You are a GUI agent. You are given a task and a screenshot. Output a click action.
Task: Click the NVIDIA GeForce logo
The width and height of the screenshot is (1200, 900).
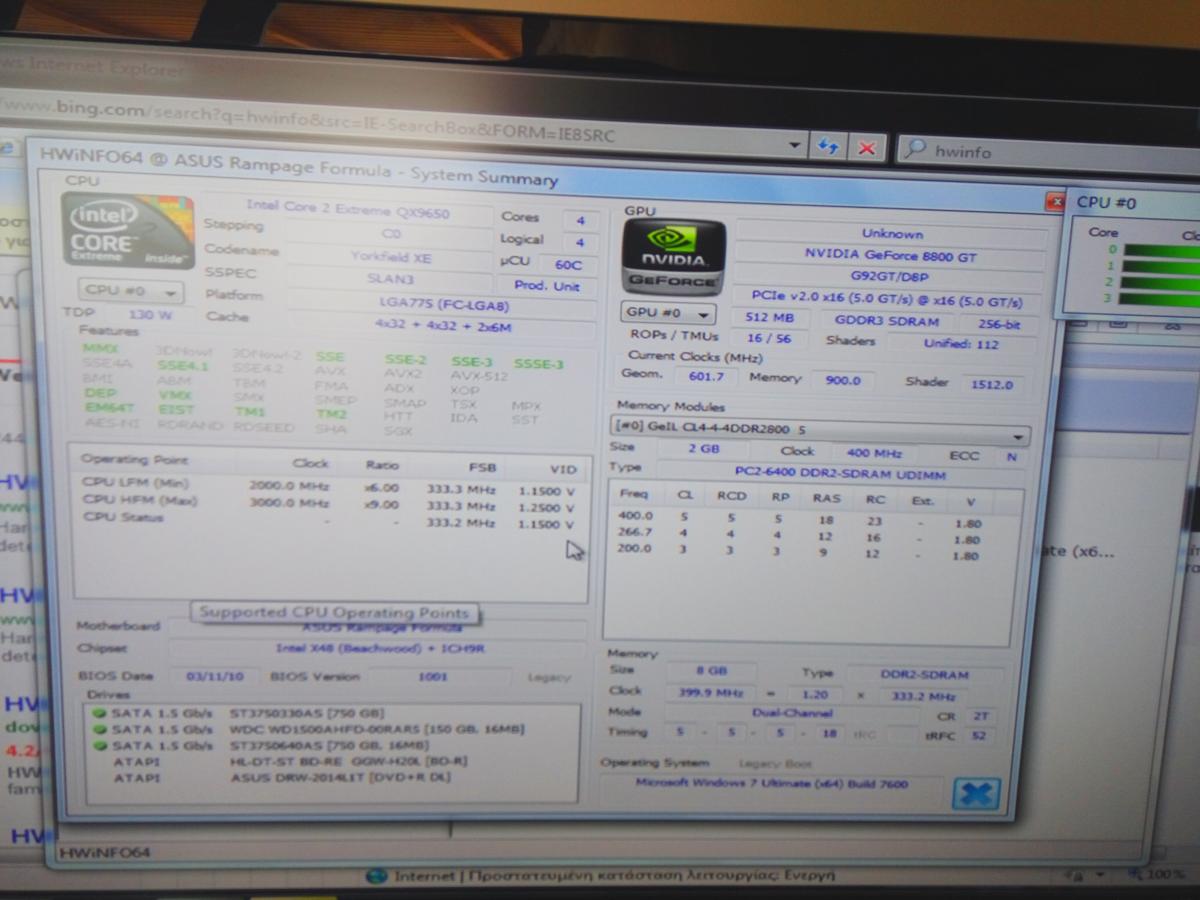(673, 256)
